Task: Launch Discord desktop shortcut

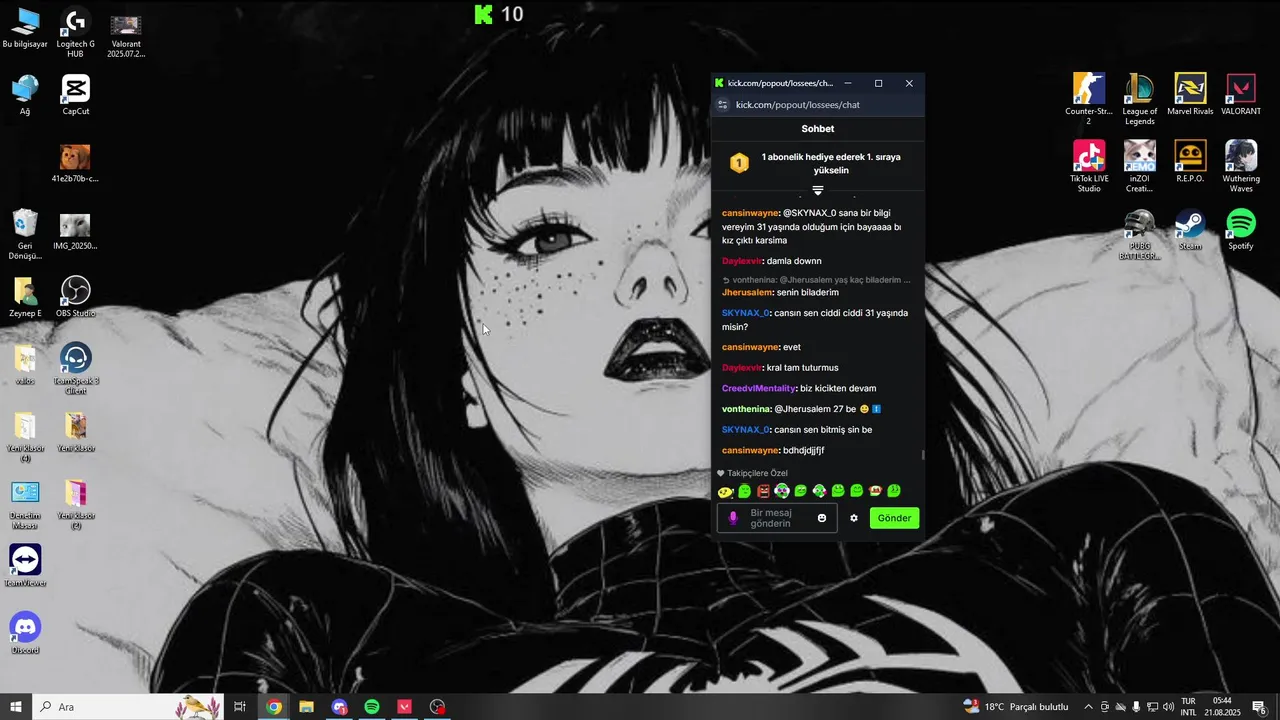Action: pos(25,633)
